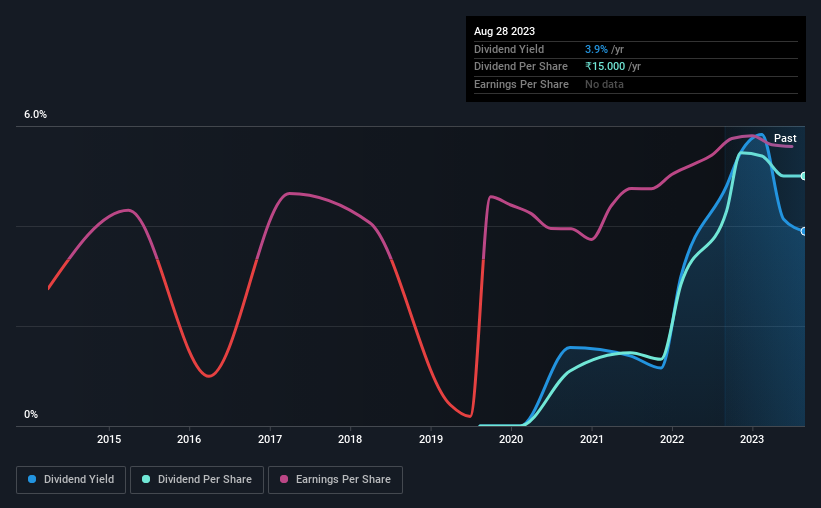821x508 pixels.
Task: Toggle the Dividend Yield legend button
Action: [x=71, y=480]
